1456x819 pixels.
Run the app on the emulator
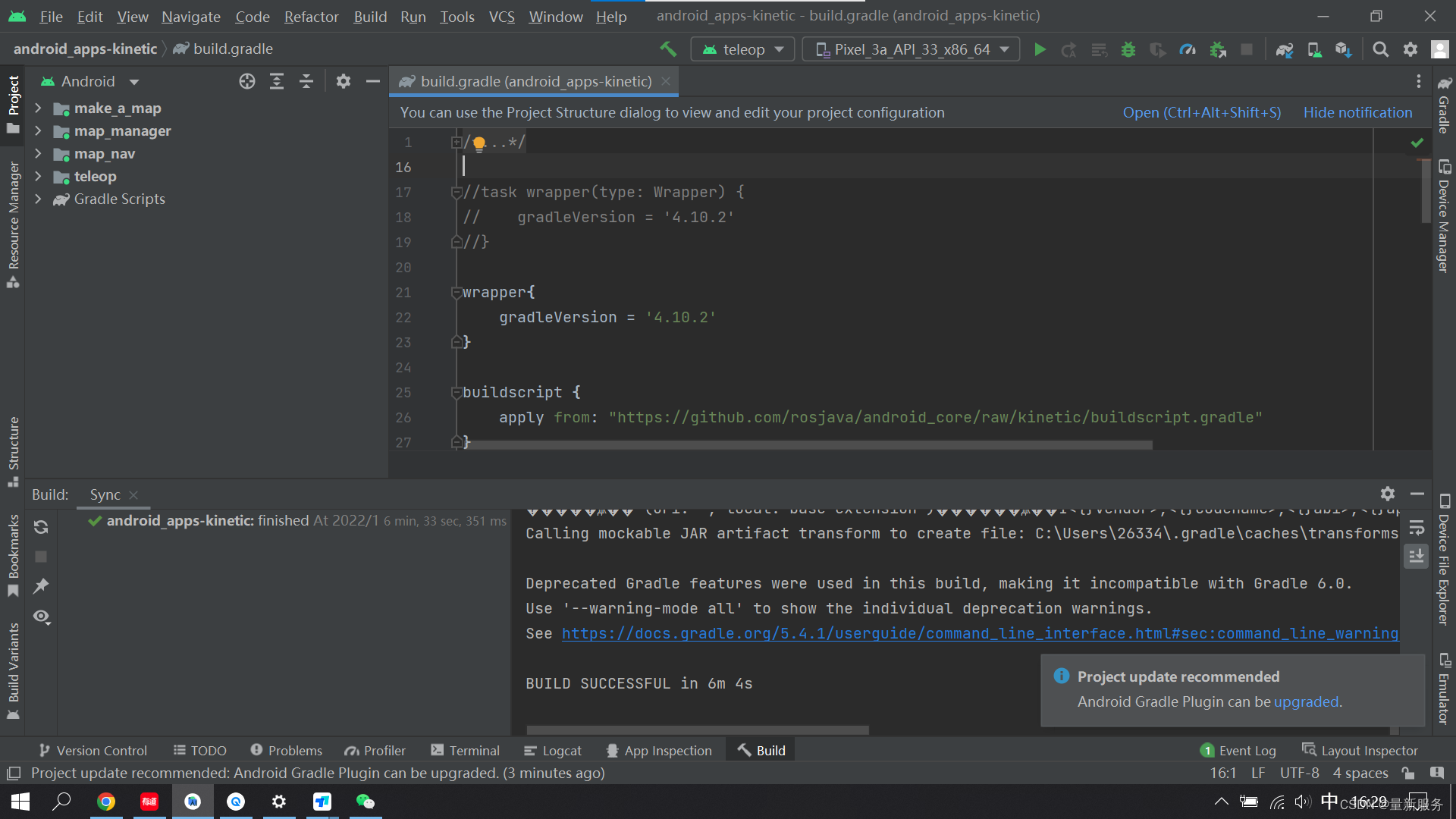tap(1040, 49)
